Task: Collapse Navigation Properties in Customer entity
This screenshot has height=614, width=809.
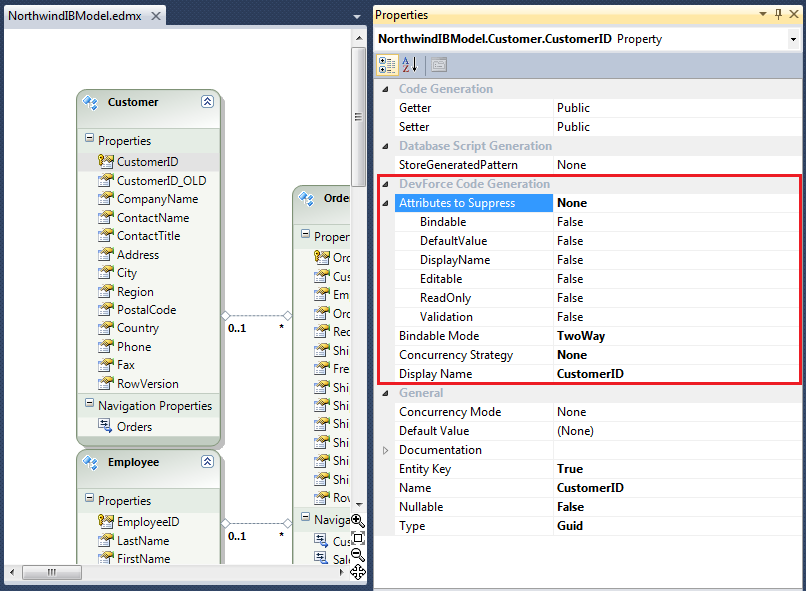Action: 89,403
